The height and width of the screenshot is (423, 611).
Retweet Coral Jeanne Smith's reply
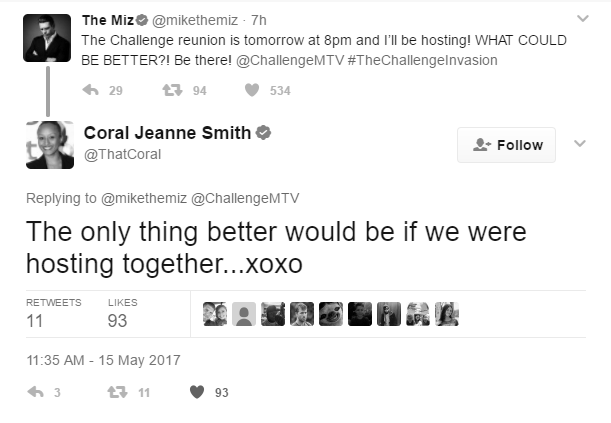click(x=117, y=392)
